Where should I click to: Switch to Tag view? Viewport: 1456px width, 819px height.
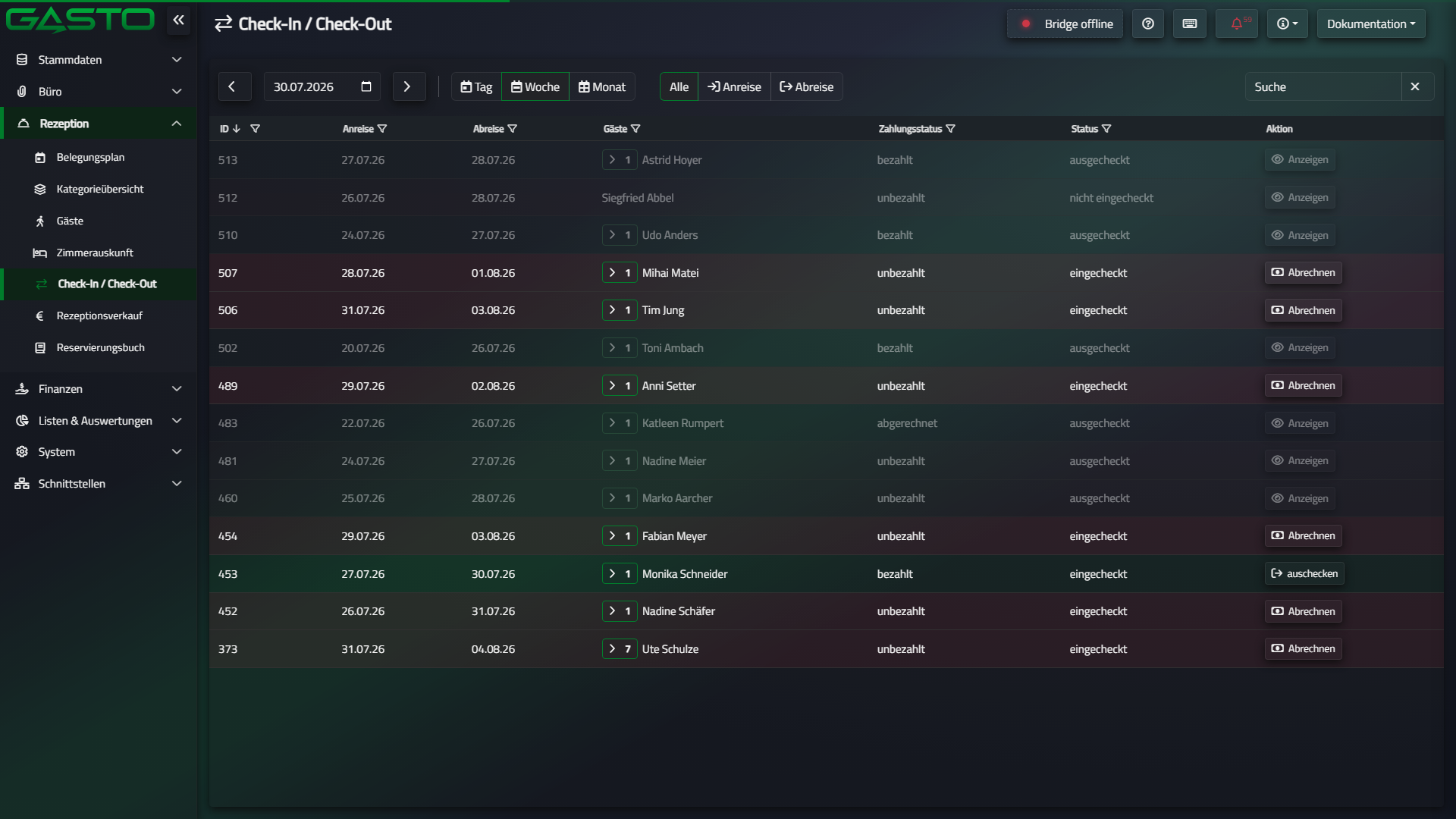click(x=476, y=86)
